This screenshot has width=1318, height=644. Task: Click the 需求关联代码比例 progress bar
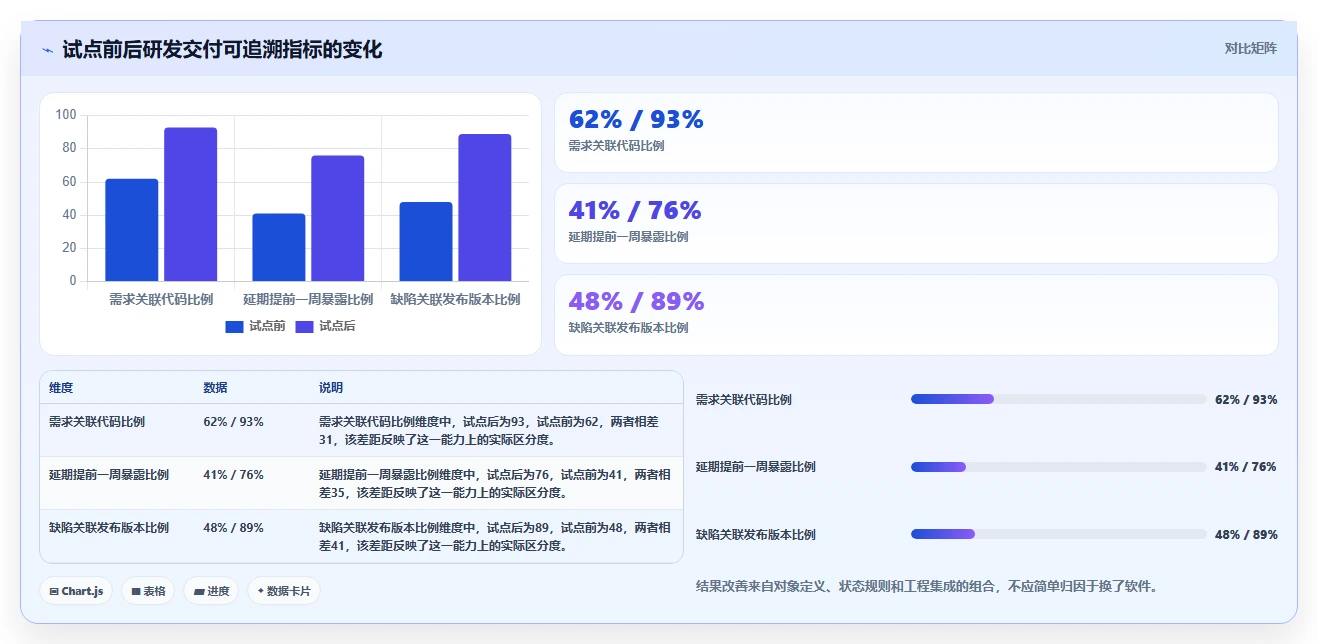[x=1058, y=399]
